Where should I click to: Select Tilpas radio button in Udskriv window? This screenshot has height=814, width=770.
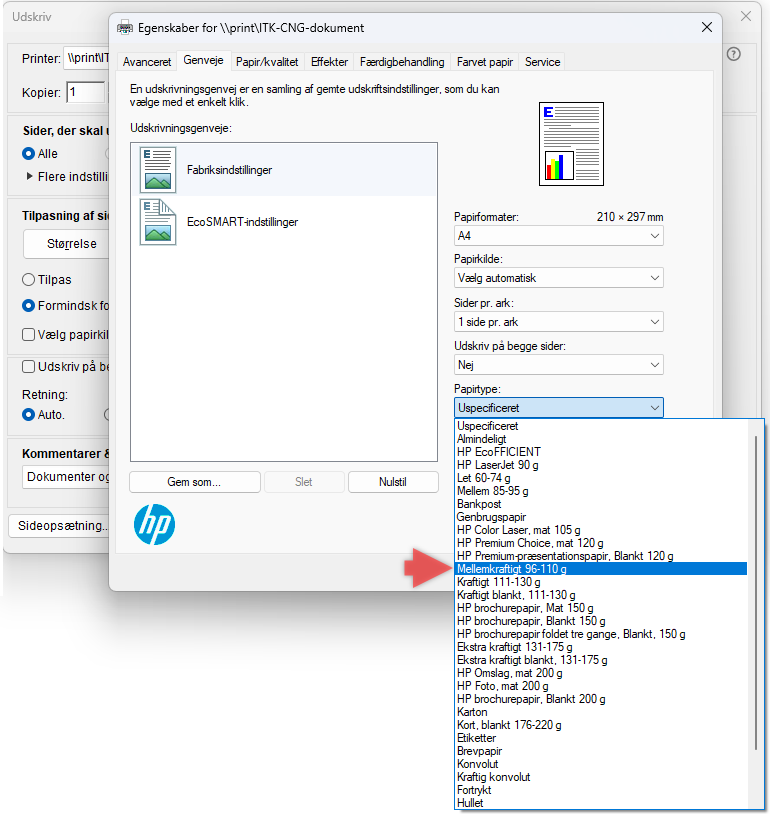click(x=29, y=280)
